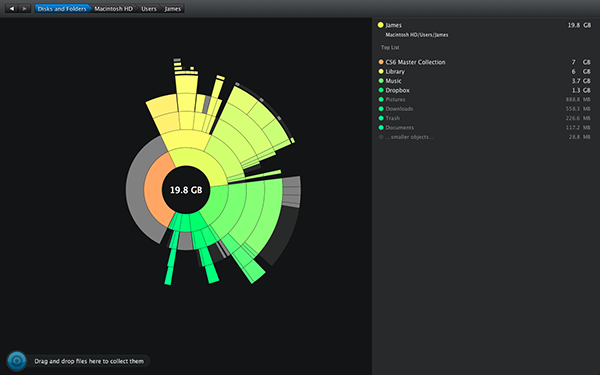Select Downloads in the top list
Viewport: 600px width, 375px height.
pos(399,109)
